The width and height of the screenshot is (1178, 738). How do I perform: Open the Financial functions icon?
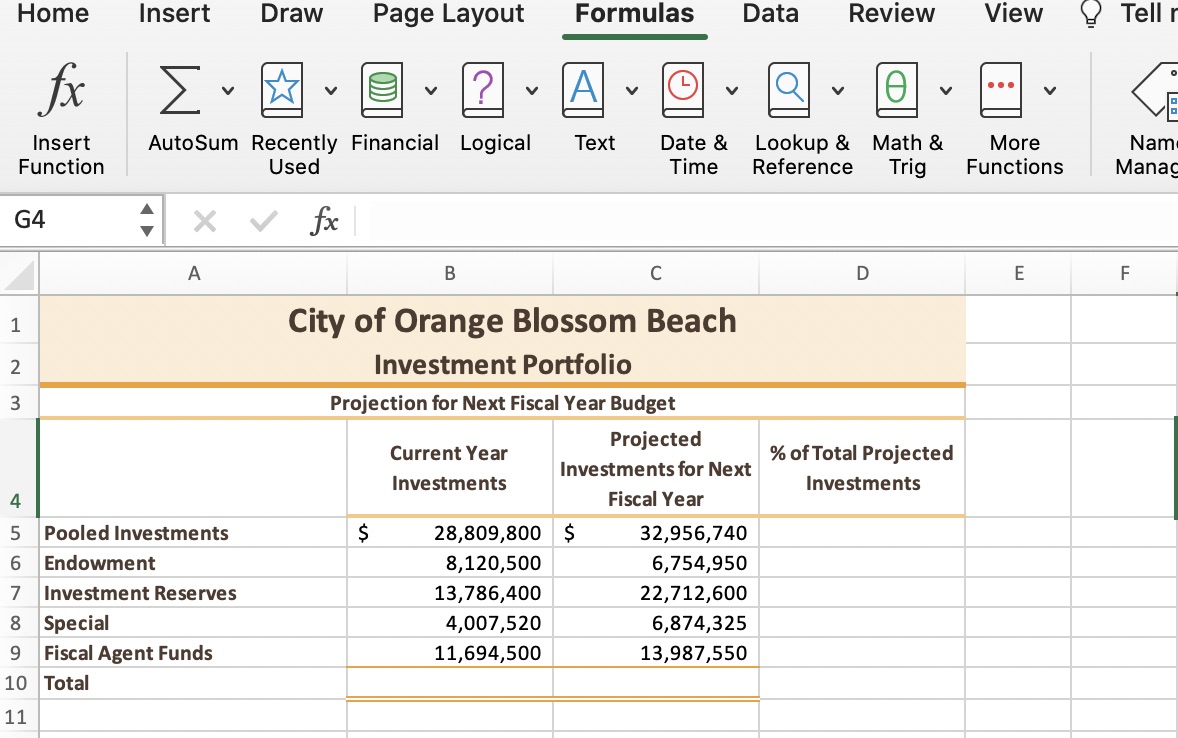point(381,90)
